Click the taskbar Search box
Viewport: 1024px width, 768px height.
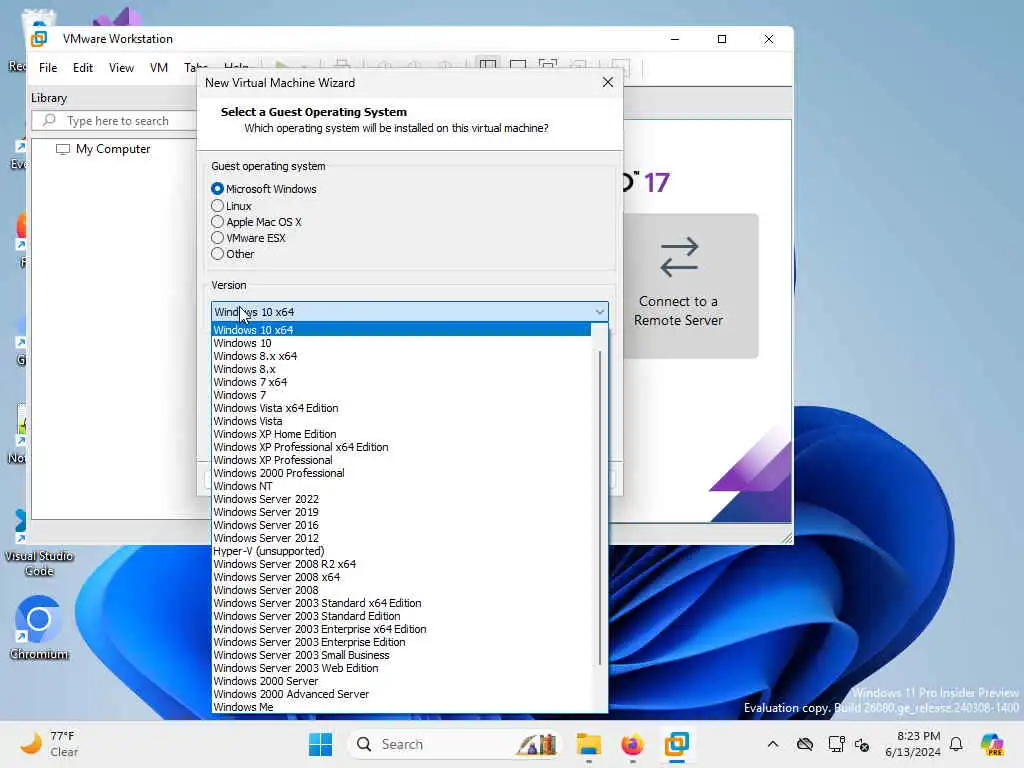pos(455,744)
